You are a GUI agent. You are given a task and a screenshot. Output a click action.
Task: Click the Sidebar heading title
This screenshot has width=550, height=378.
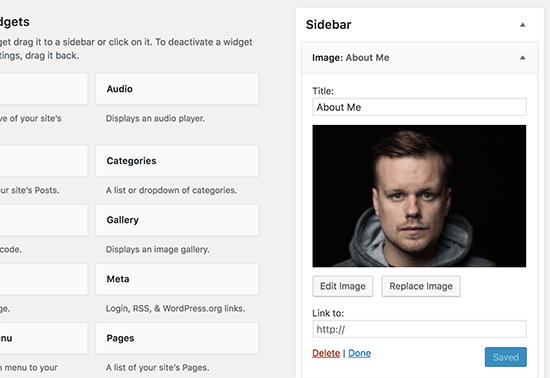click(328, 25)
